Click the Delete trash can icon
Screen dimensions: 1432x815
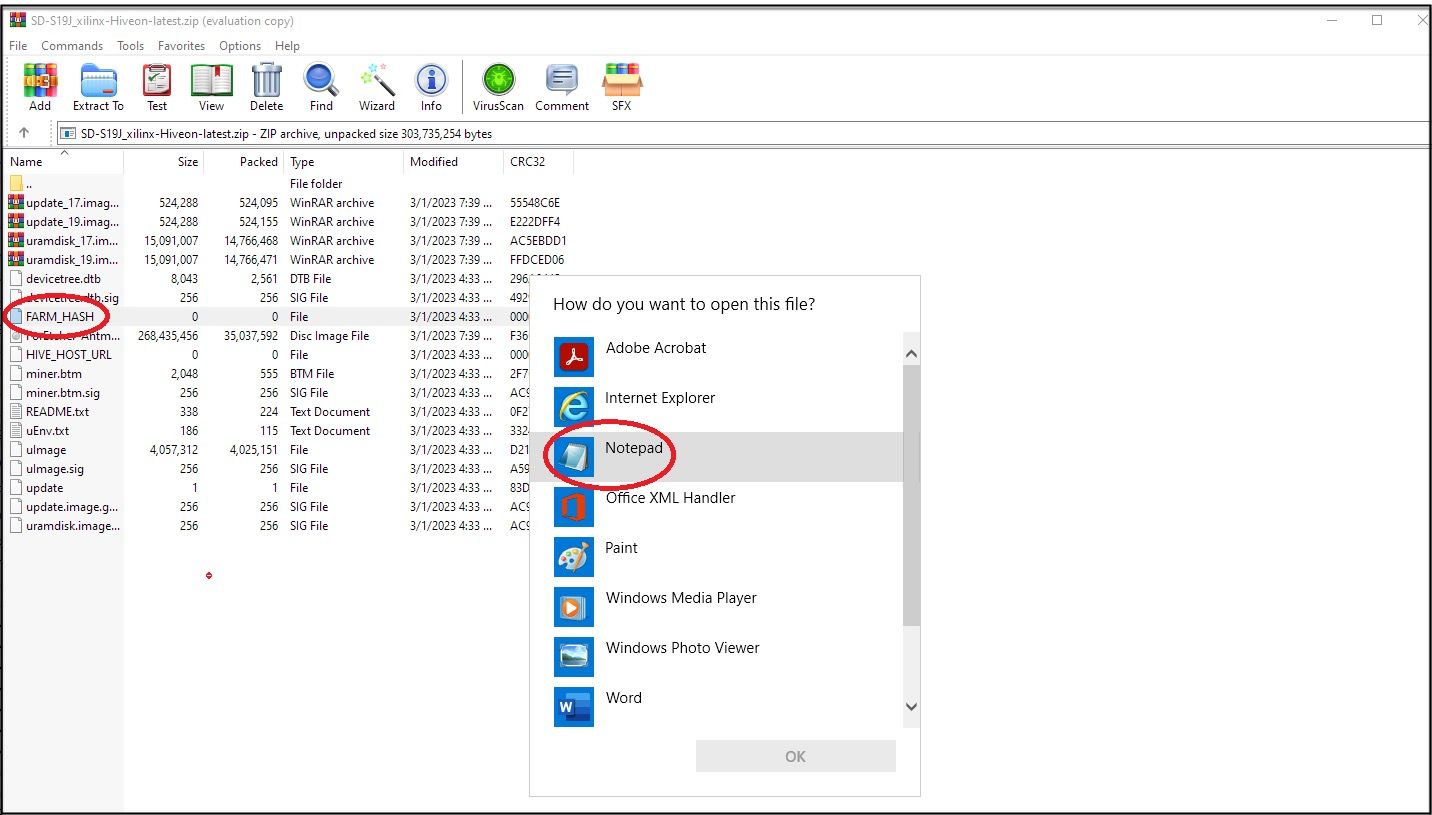pos(266,87)
